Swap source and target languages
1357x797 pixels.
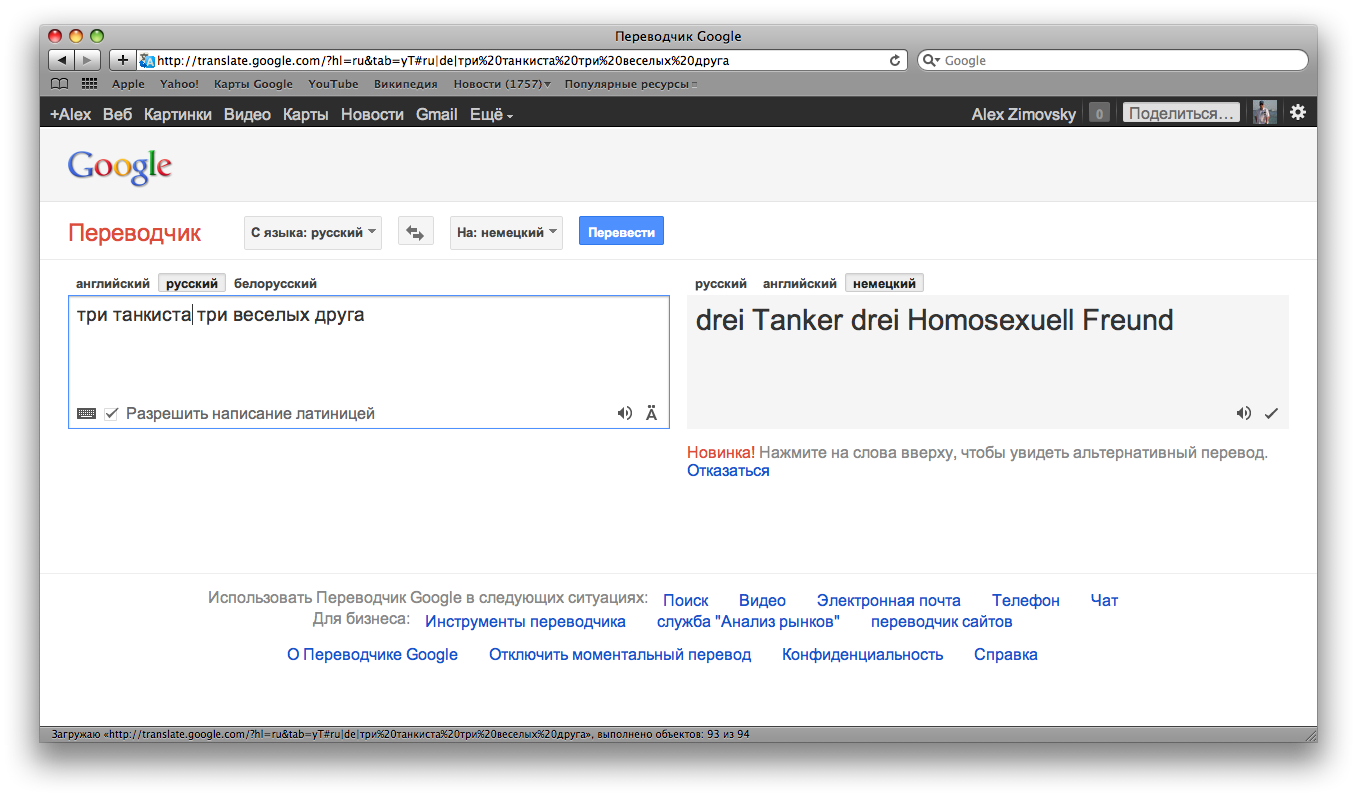[x=415, y=232]
